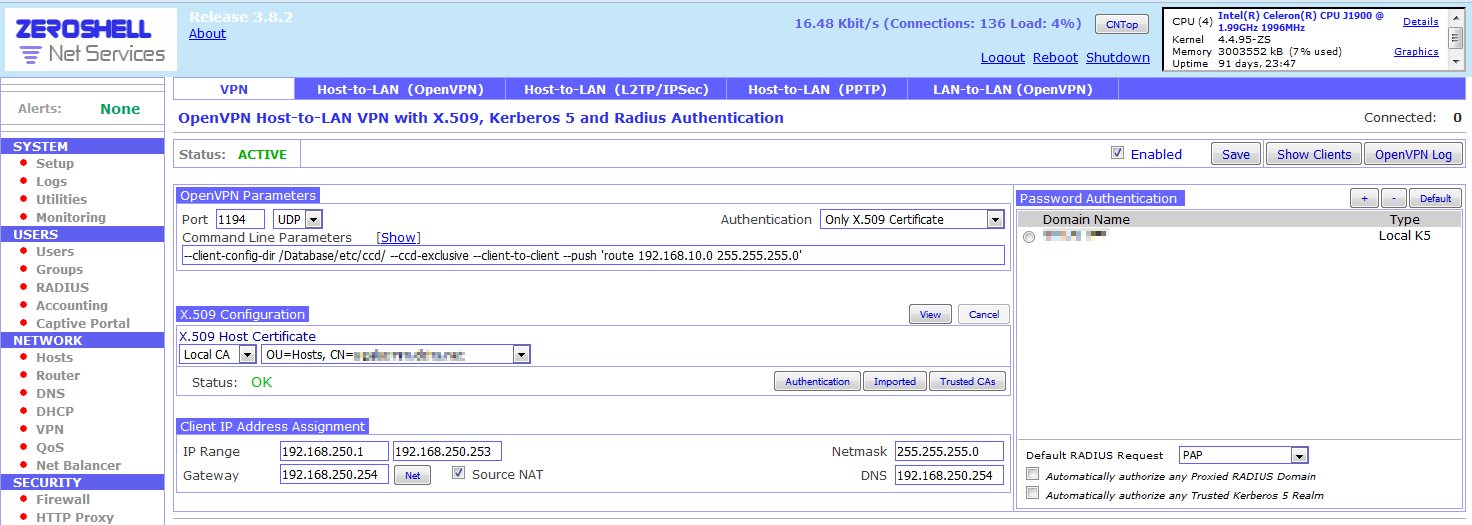Click the IP Range start field 192.168.250.1
1472x525 pixels.
click(x=334, y=451)
